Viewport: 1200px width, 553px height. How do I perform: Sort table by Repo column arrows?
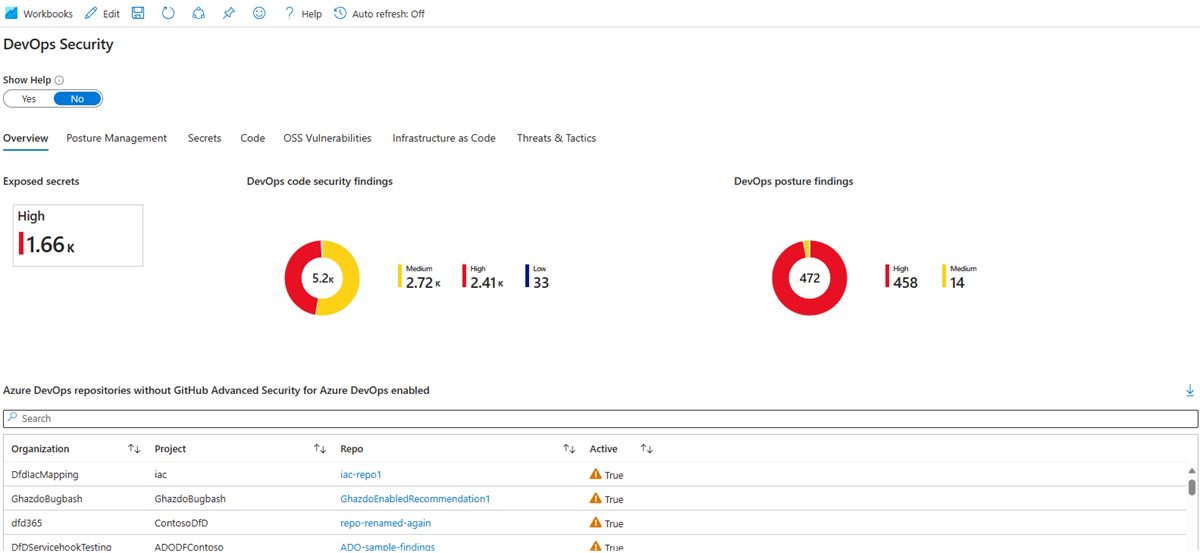[569, 449]
